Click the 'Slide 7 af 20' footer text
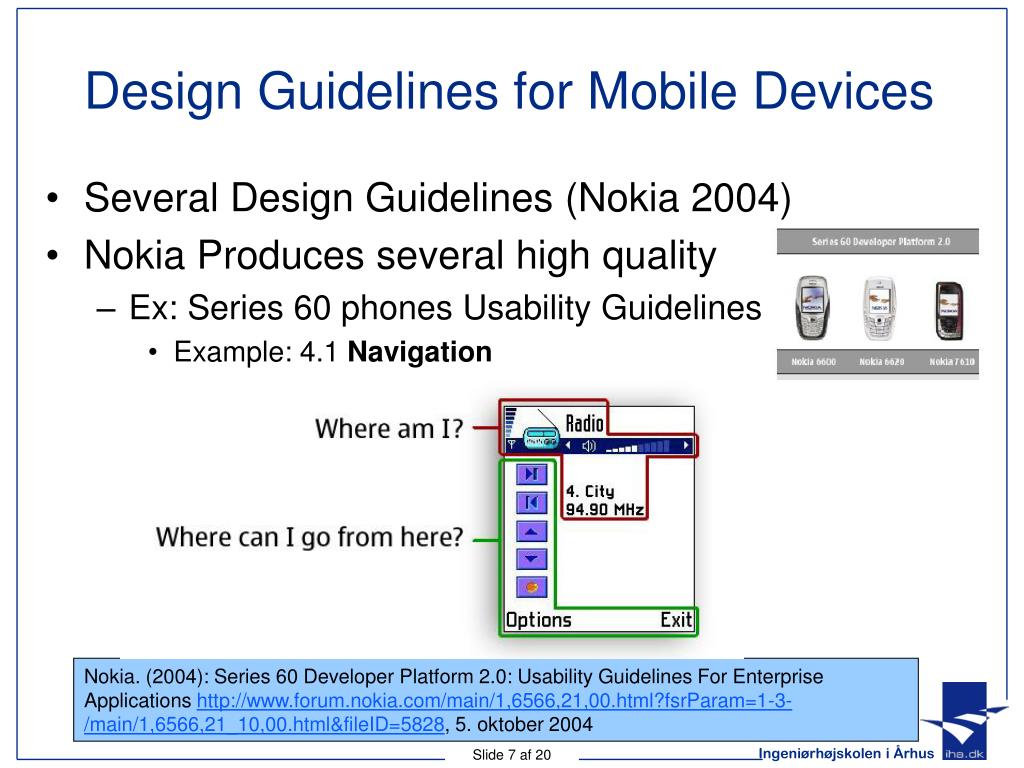 (512, 755)
